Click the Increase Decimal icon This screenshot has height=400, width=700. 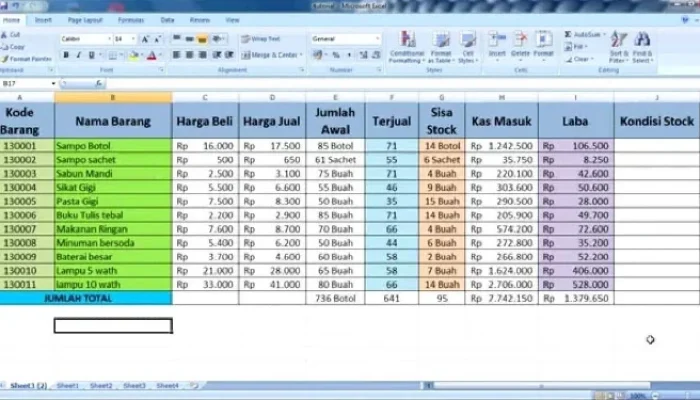click(363, 55)
